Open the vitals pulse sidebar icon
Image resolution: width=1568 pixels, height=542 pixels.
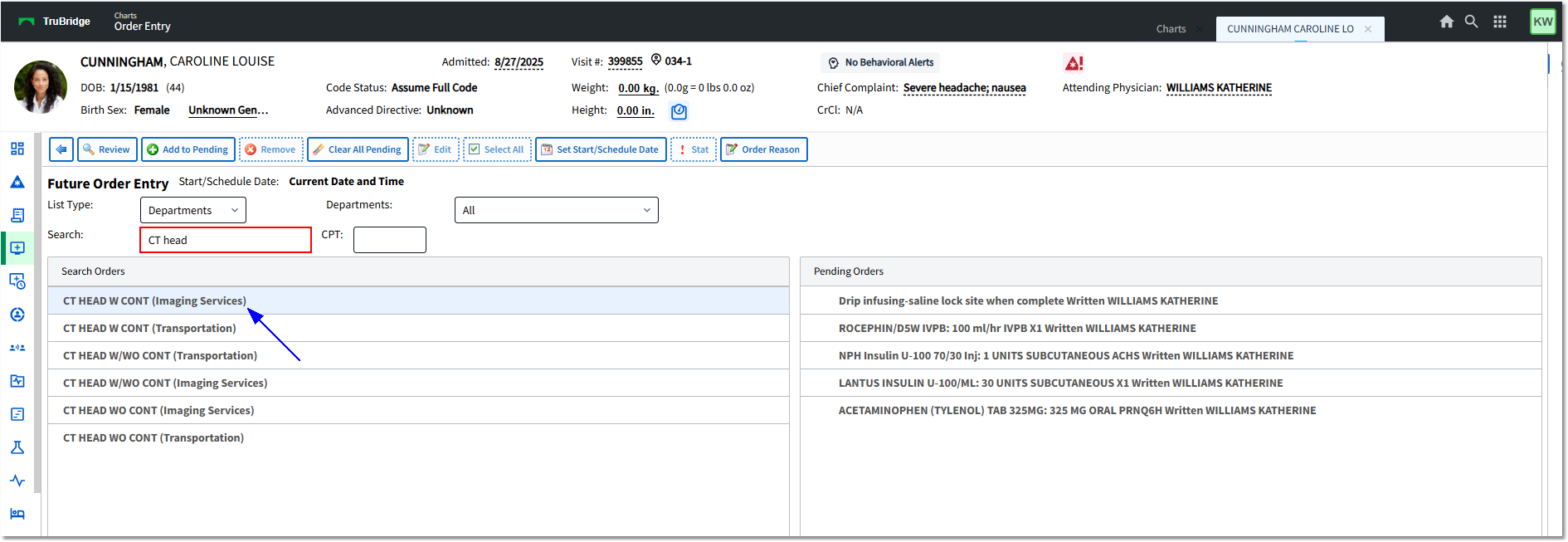[17, 481]
